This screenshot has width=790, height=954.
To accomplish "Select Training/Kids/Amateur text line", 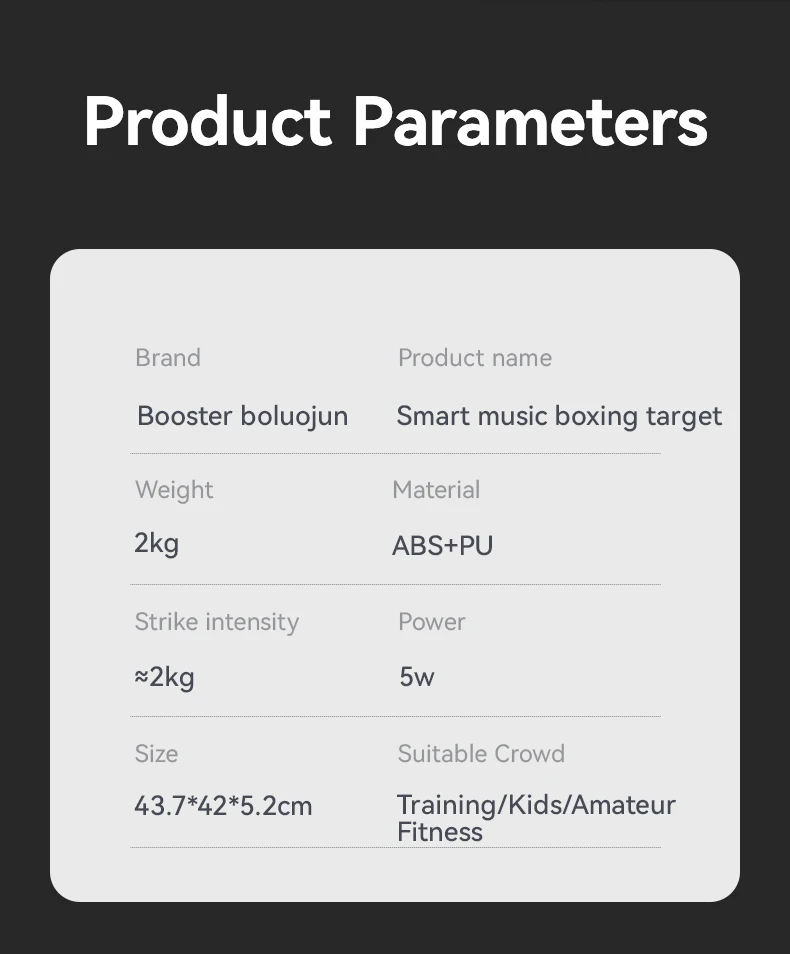I will tap(536, 805).
